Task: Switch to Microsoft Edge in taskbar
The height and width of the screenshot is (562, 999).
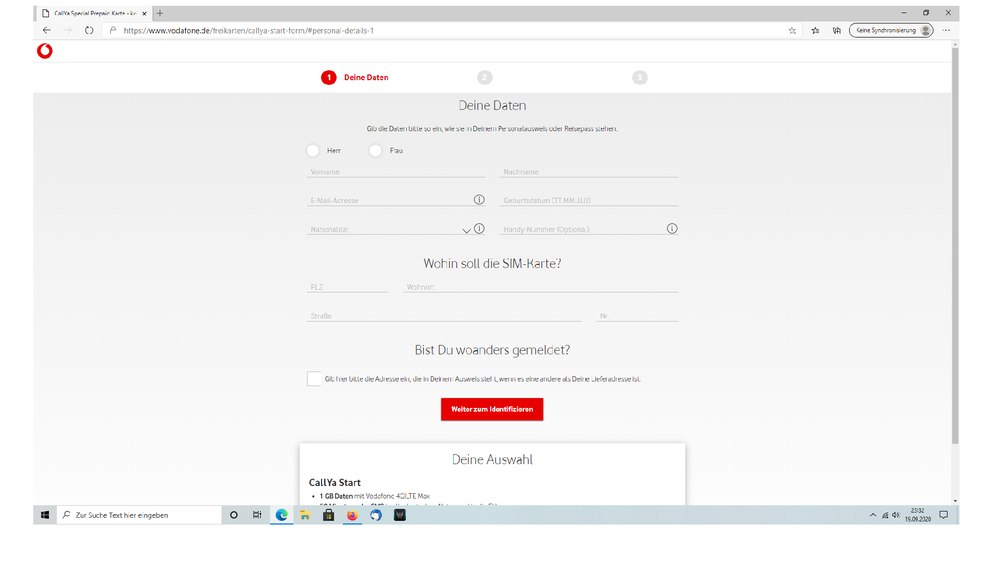Action: (282, 515)
